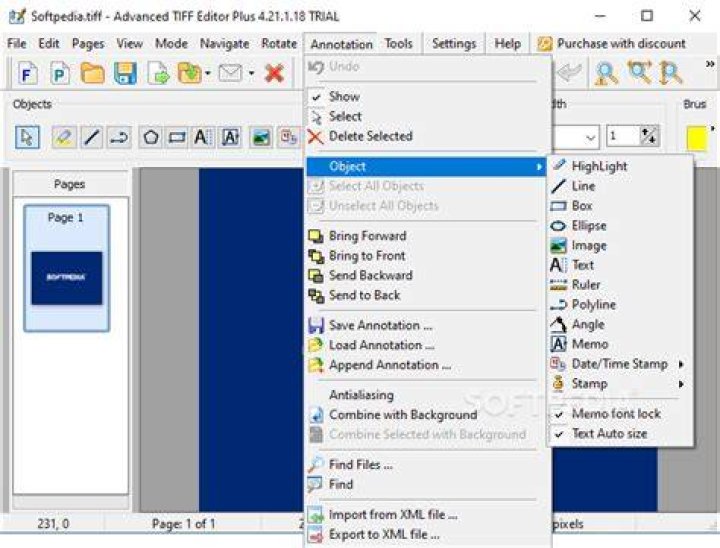Expand the Date/Time Stamp submenu

[x=620, y=364]
